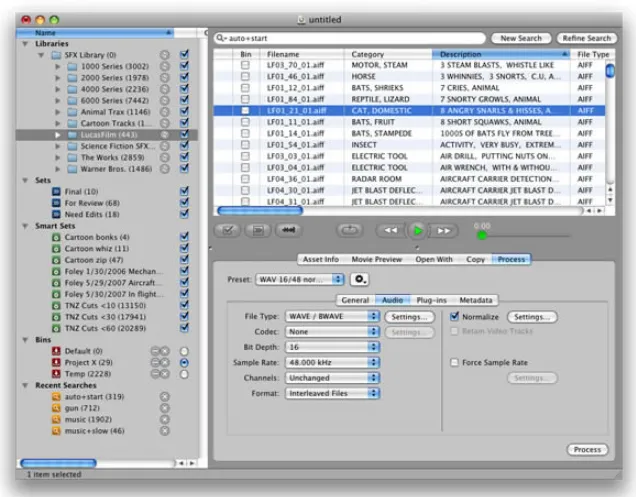The height and width of the screenshot is (497, 636).
Task: Click the Cartoon bonks smart set icon
Action: (x=56, y=237)
